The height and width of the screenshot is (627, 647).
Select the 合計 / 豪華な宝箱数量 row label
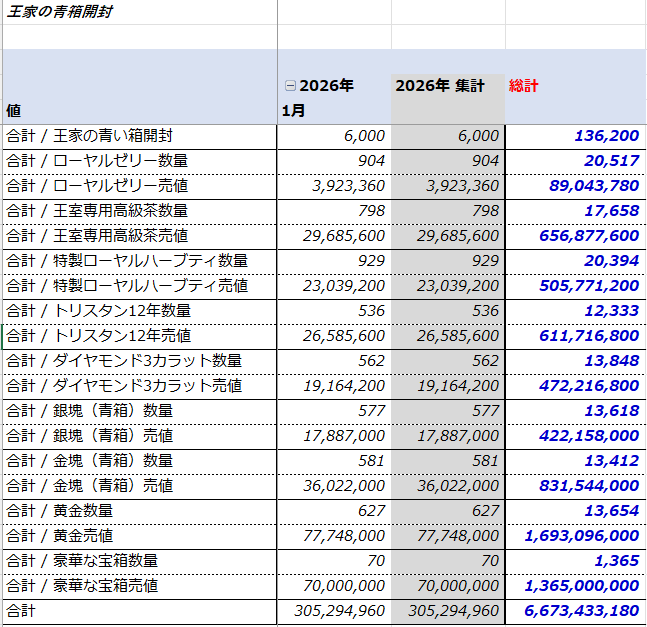82,561
